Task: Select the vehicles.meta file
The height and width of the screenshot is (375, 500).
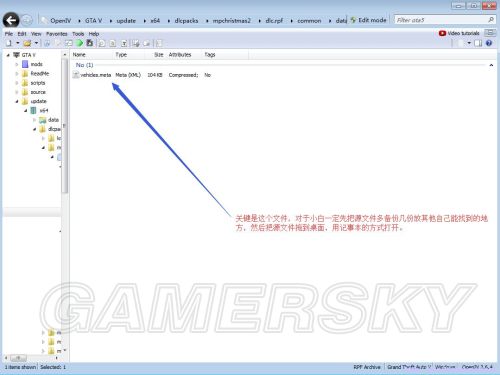Action: (x=96, y=75)
